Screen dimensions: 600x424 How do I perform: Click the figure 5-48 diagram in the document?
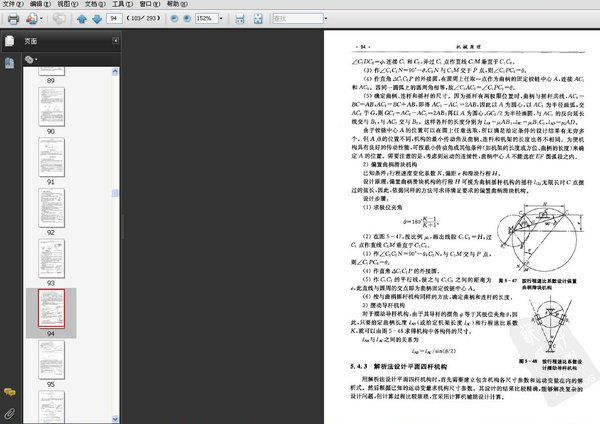pos(551,326)
